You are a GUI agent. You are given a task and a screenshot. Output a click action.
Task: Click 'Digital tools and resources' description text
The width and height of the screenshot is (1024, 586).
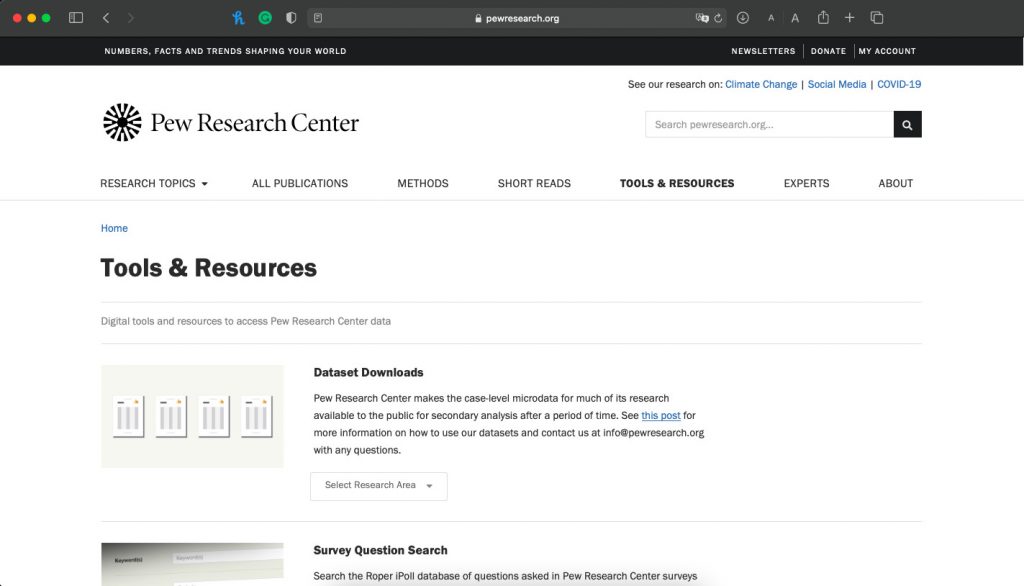pyautogui.click(x=246, y=321)
